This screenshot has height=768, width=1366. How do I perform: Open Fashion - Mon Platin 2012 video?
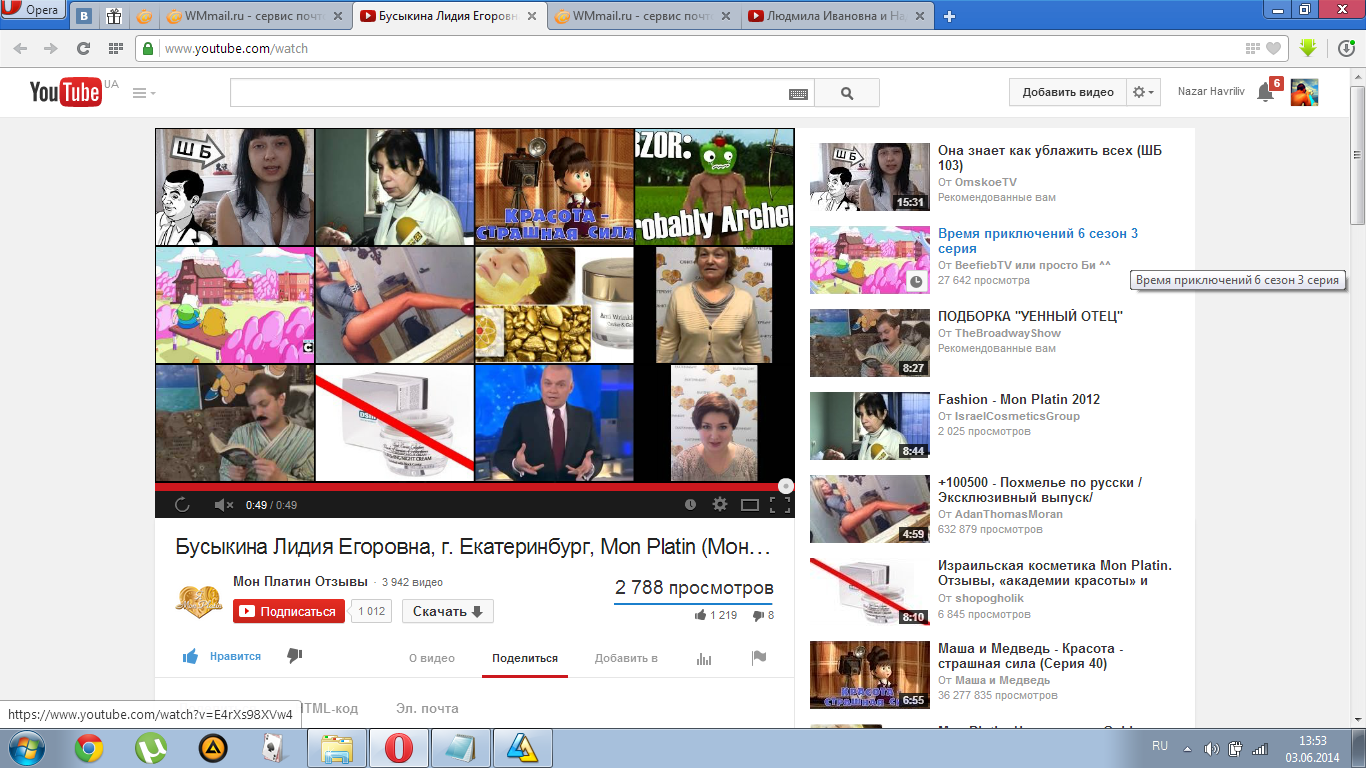point(1019,399)
